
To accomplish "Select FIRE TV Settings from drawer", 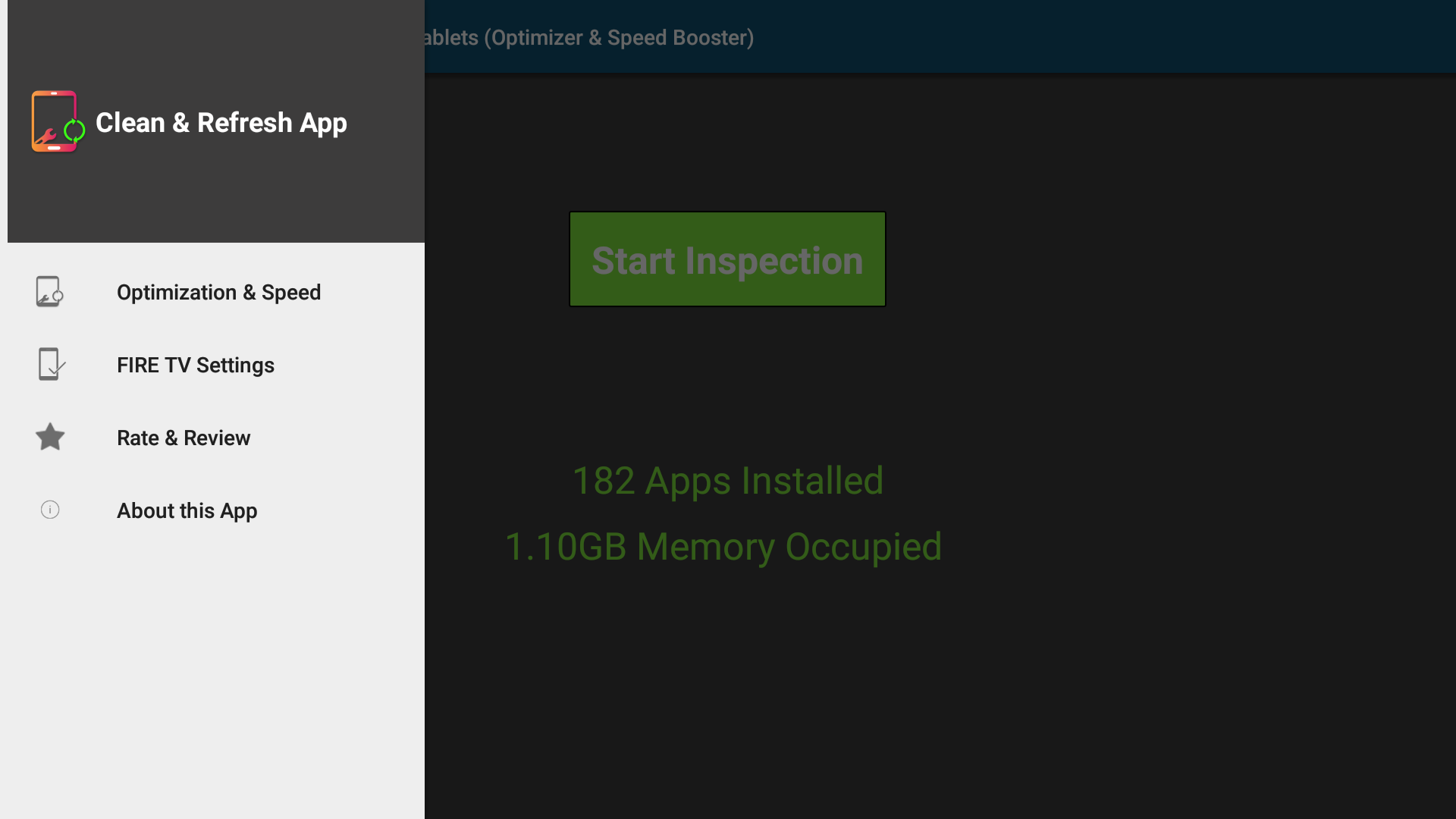I will (x=196, y=366).
